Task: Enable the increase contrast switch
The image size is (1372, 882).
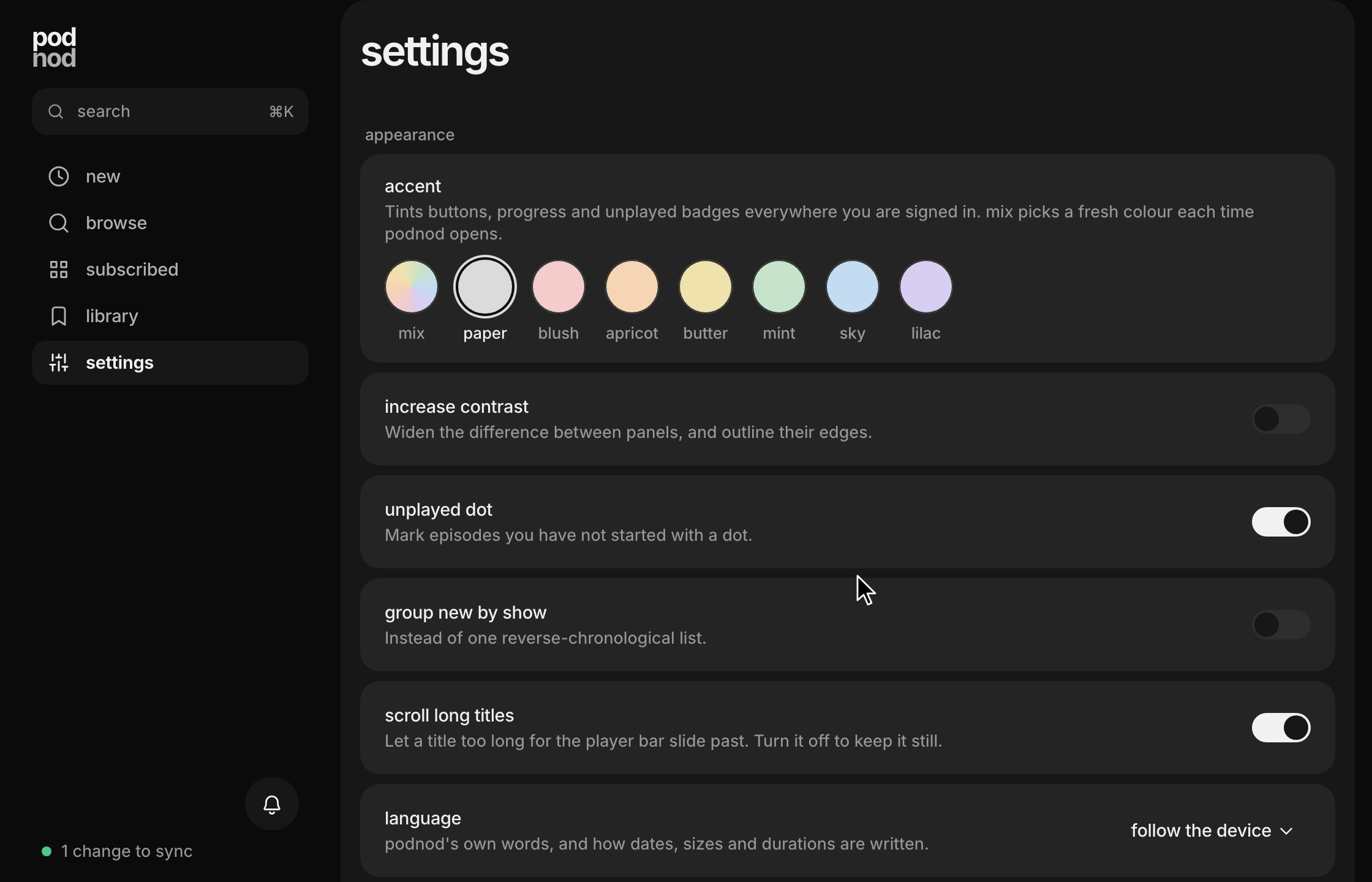Action: pos(1281,419)
